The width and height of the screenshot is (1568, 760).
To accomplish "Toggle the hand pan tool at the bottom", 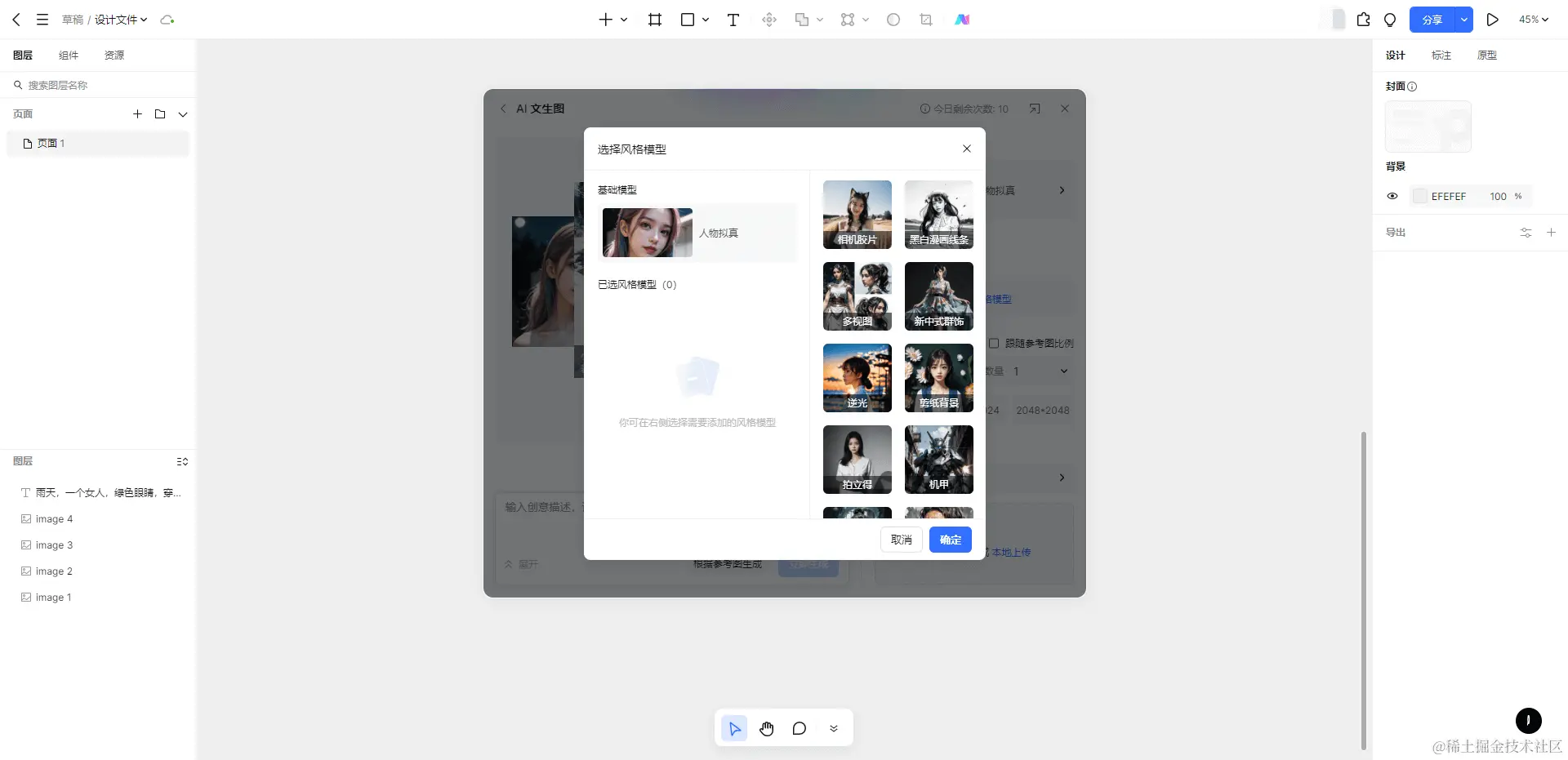I will click(767, 728).
